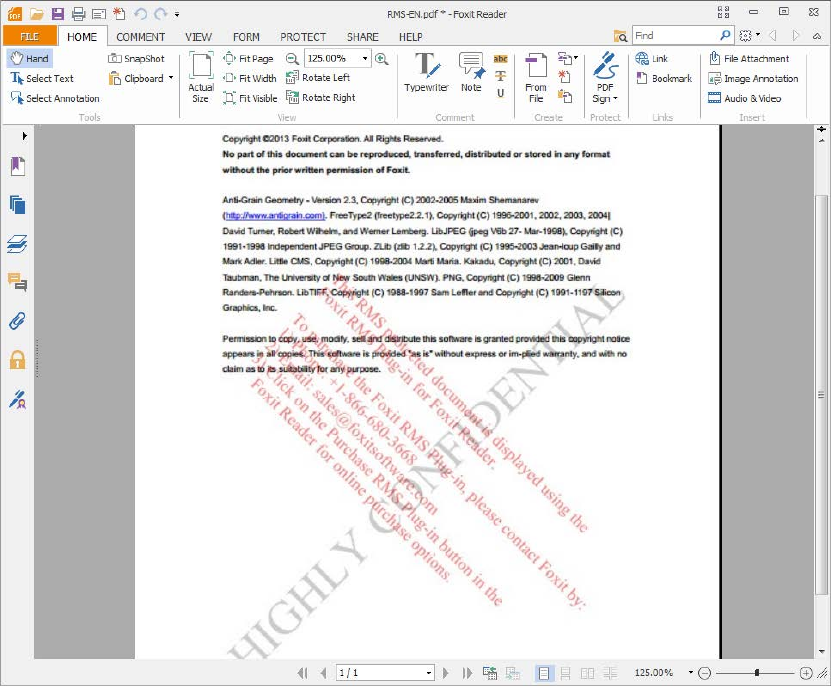Open the Attachments side panel
The width and height of the screenshot is (831, 686).
click(x=17, y=321)
